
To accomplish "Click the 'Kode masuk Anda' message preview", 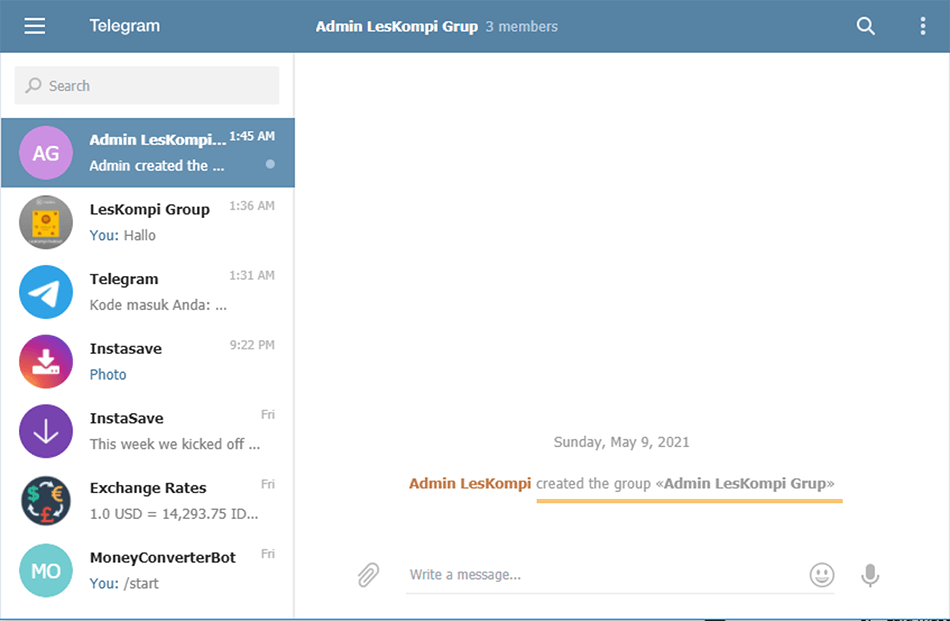I will (x=158, y=305).
